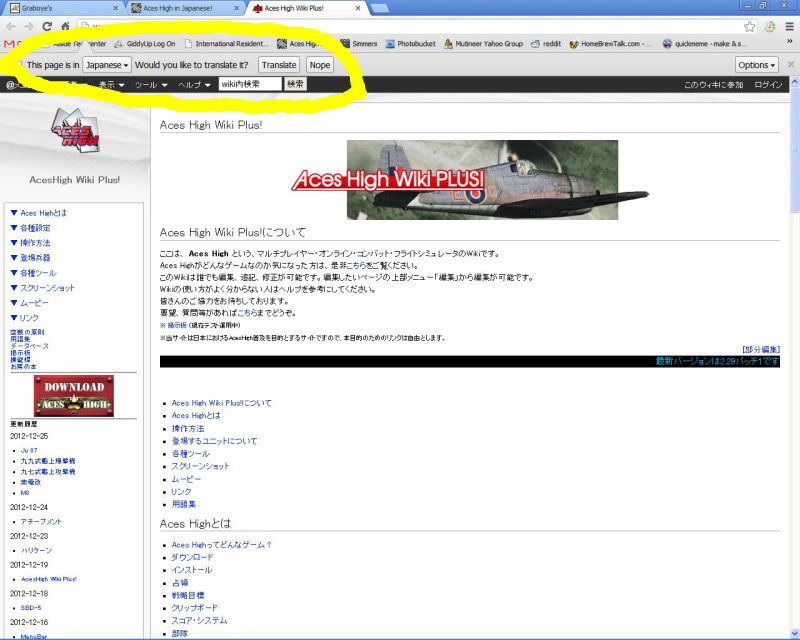Screen dimensions: 800x640
Task: Open the 九九式艦上爆撃機 link
Action: point(48,461)
